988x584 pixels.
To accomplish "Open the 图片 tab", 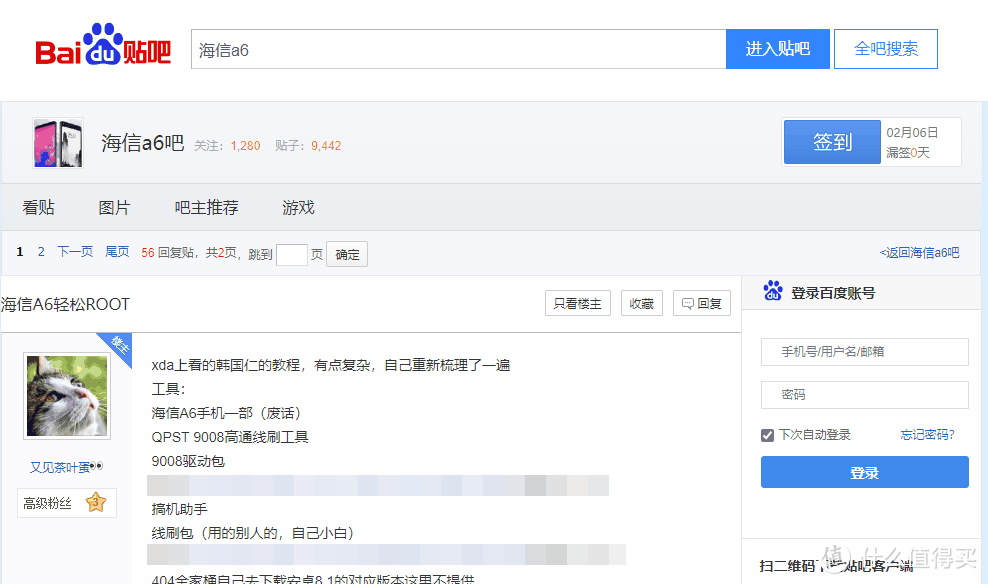I will coord(114,208).
